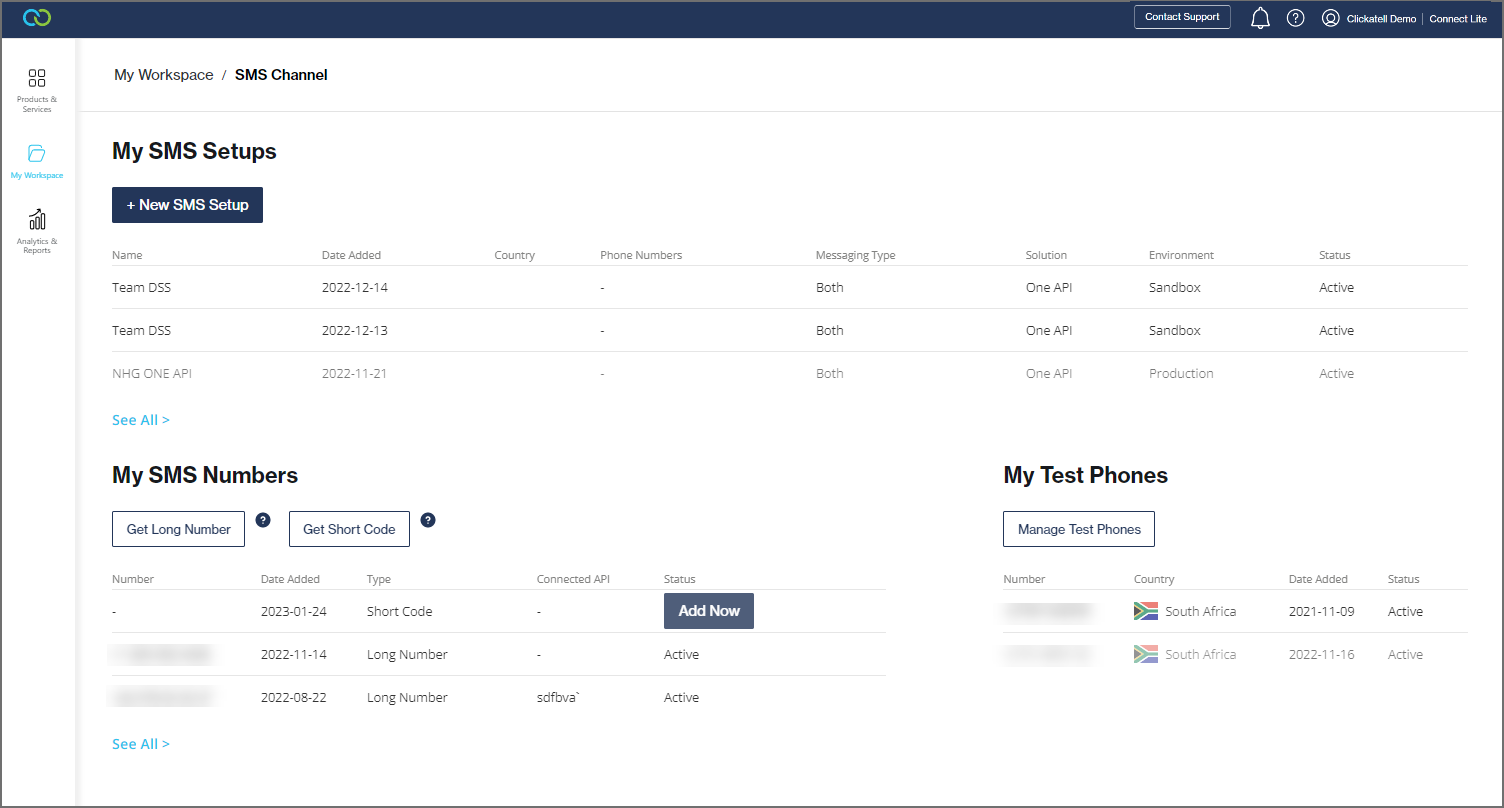
Task: Open Manage Test Phones
Action: pos(1079,529)
